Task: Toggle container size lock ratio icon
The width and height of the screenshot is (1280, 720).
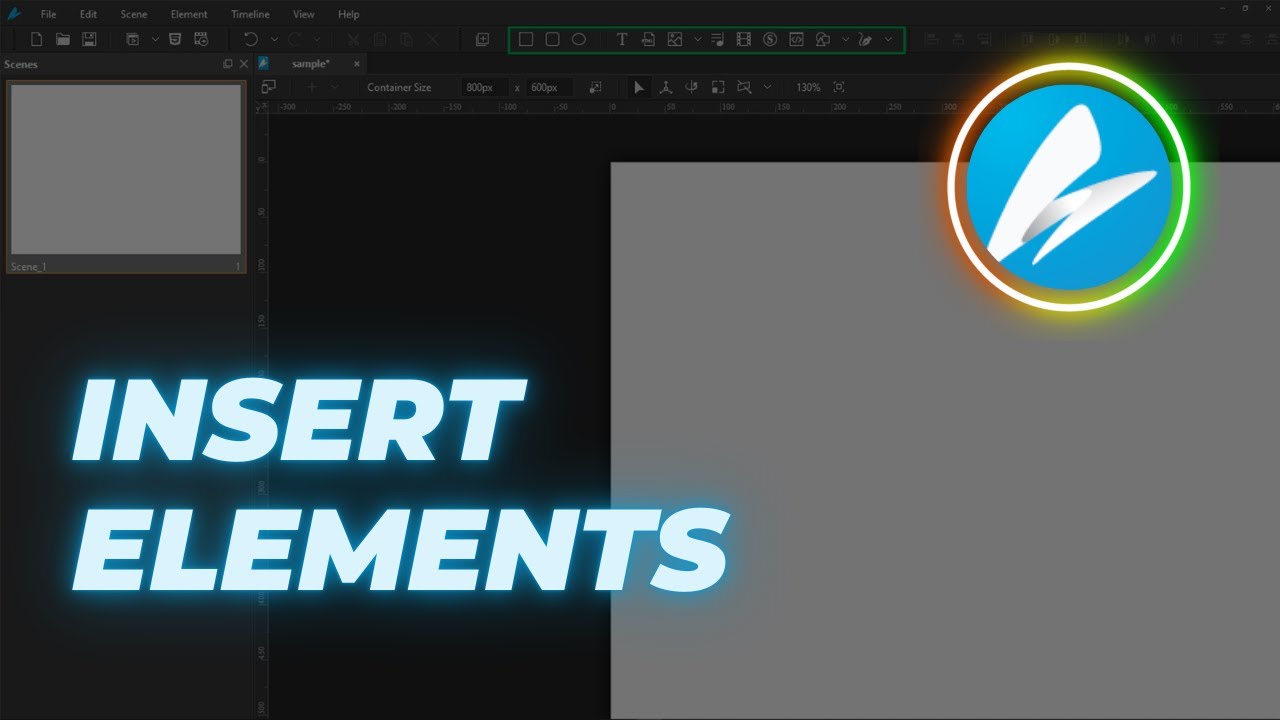Action: [x=595, y=88]
